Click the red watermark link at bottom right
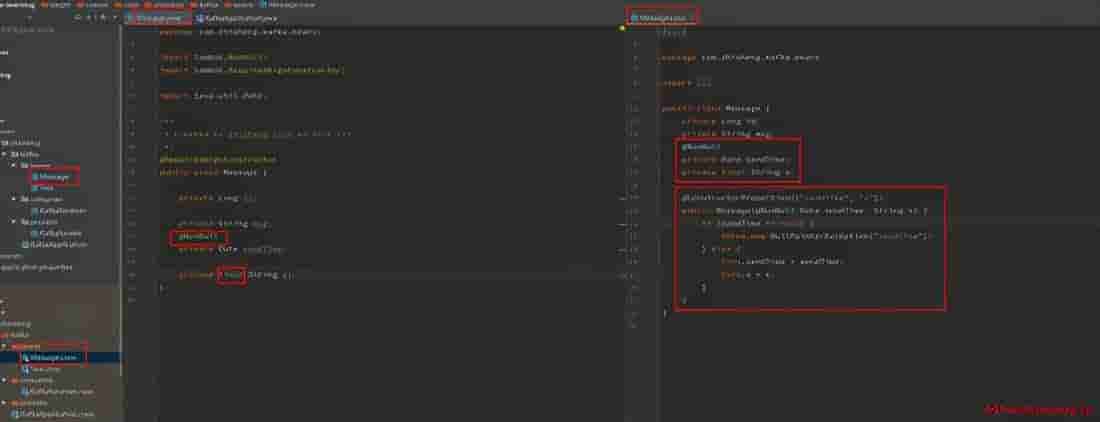1100x422 pixels. (1038, 410)
